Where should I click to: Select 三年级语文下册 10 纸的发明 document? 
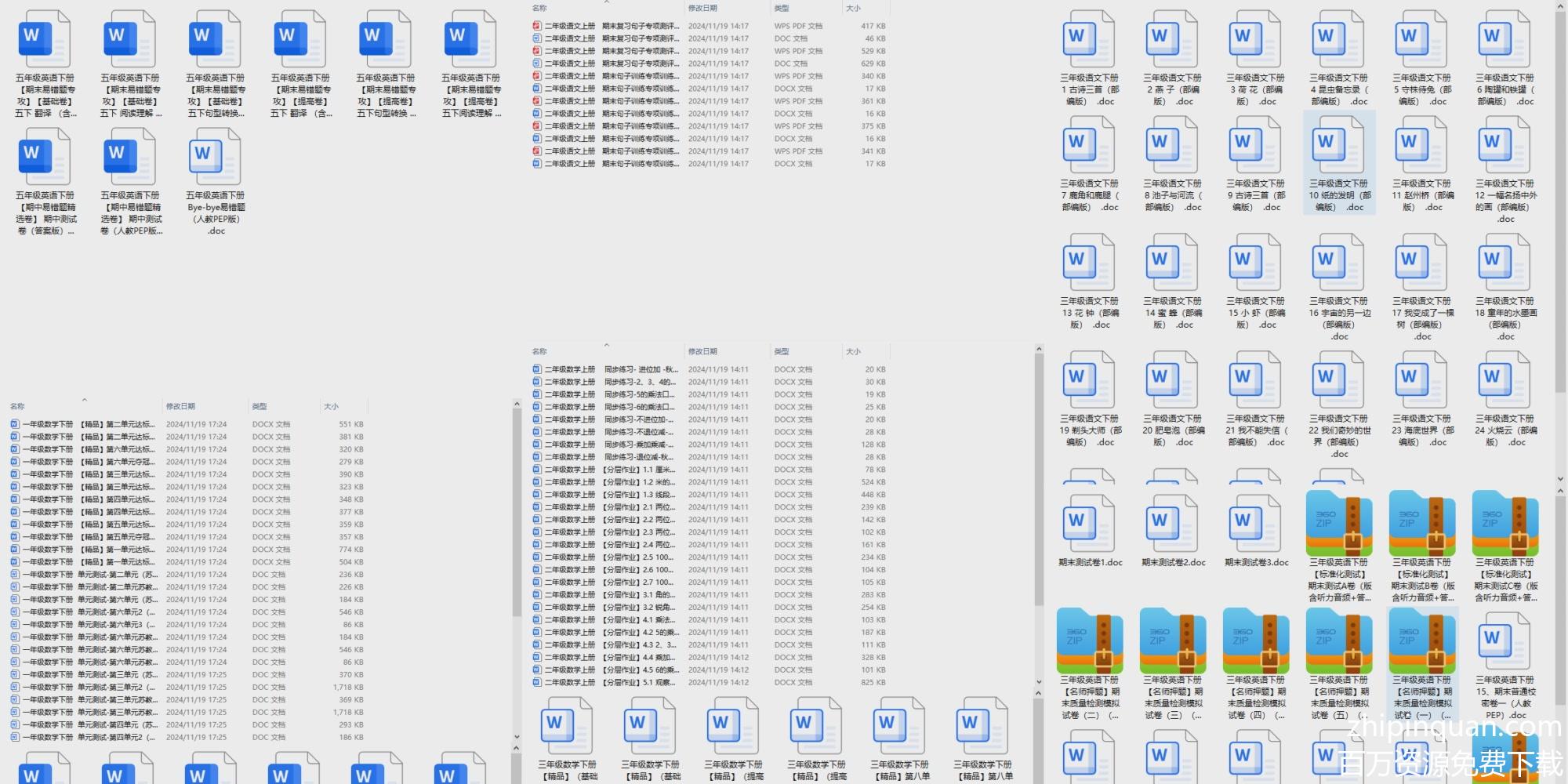pos(1339,147)
